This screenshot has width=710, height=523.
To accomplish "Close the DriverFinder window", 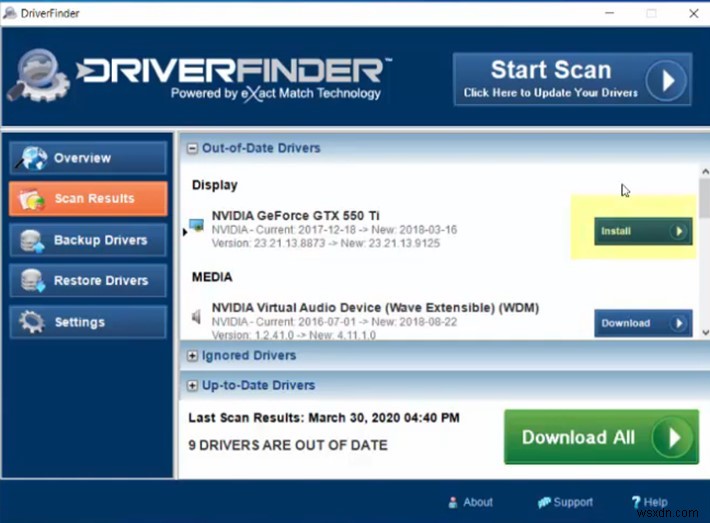I will [693, 13].
